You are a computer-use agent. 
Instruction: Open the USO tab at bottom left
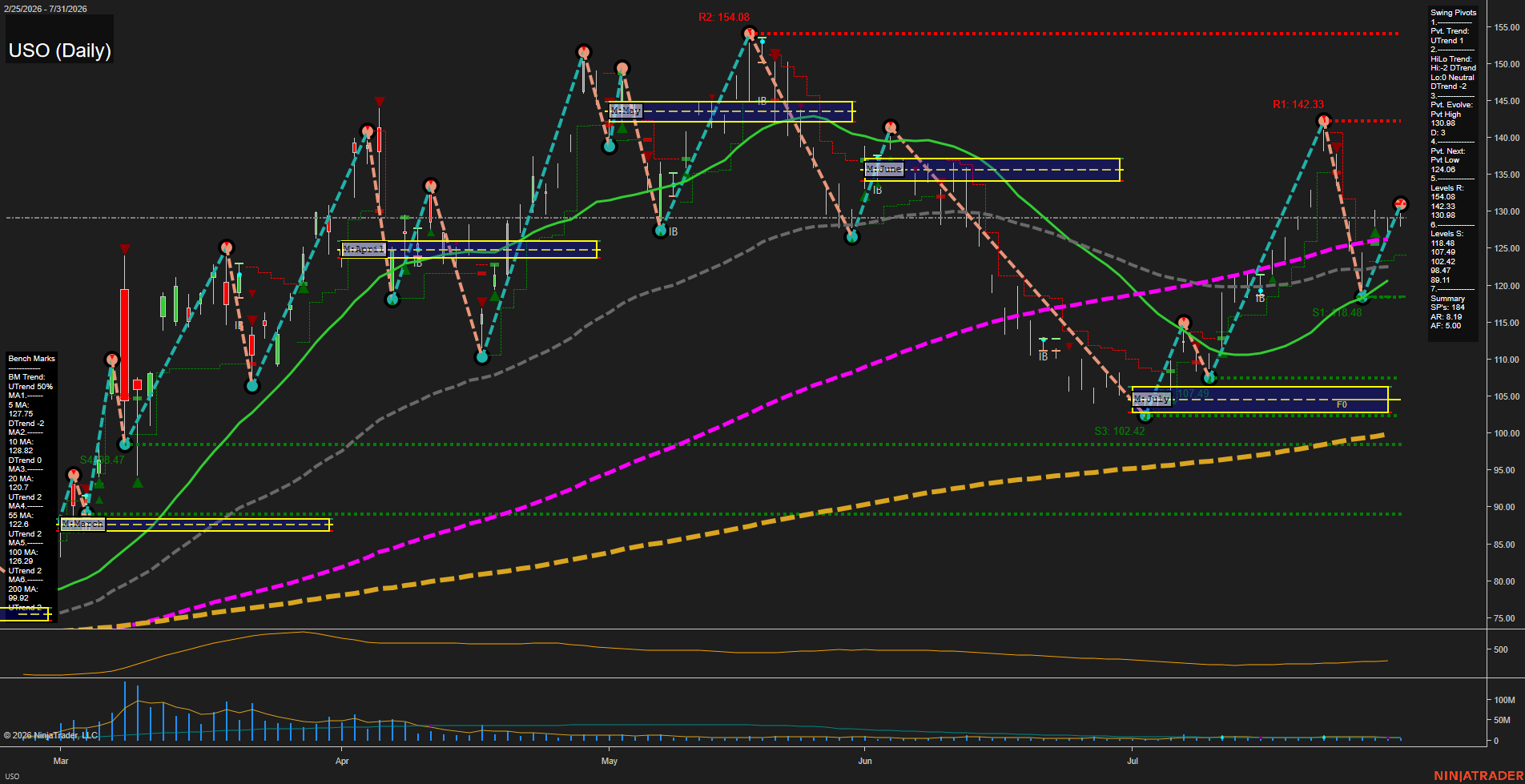[12, 776]
